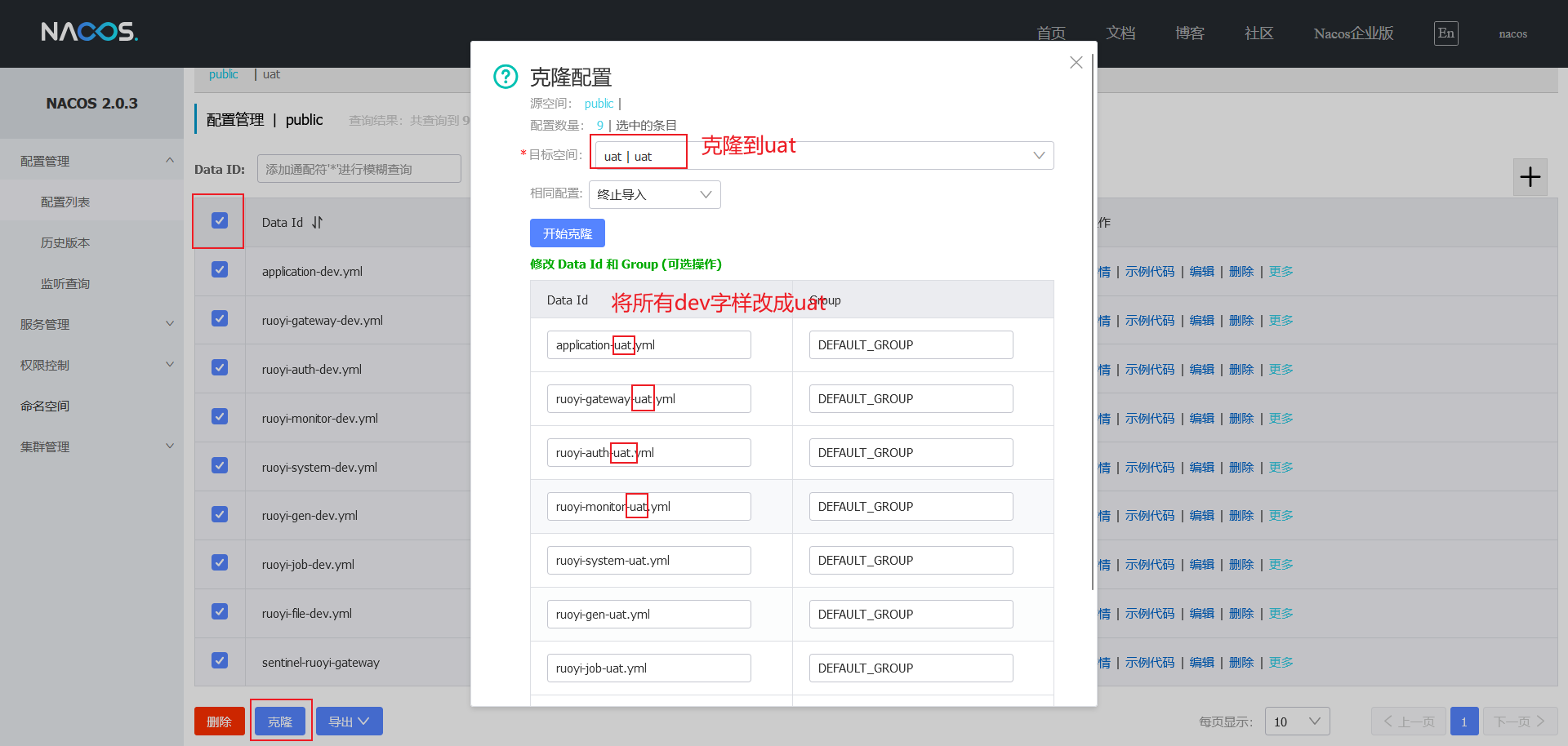This screenshot has width=1568, height=746.
Task: Click the 上一页 previous page button
Action: point(1409,722)
